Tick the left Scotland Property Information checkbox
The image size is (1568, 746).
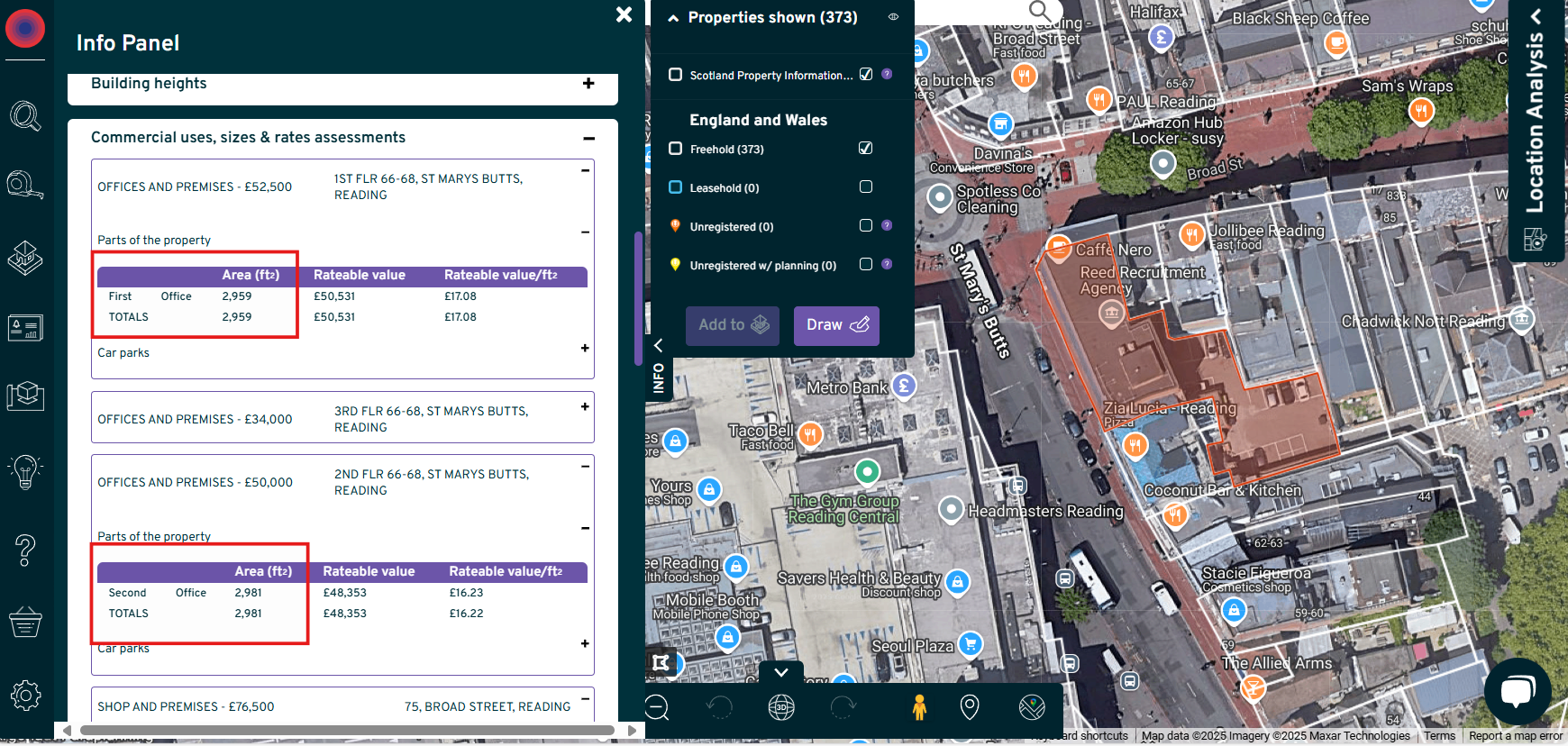pyautogui.click(x=675, y=75)
